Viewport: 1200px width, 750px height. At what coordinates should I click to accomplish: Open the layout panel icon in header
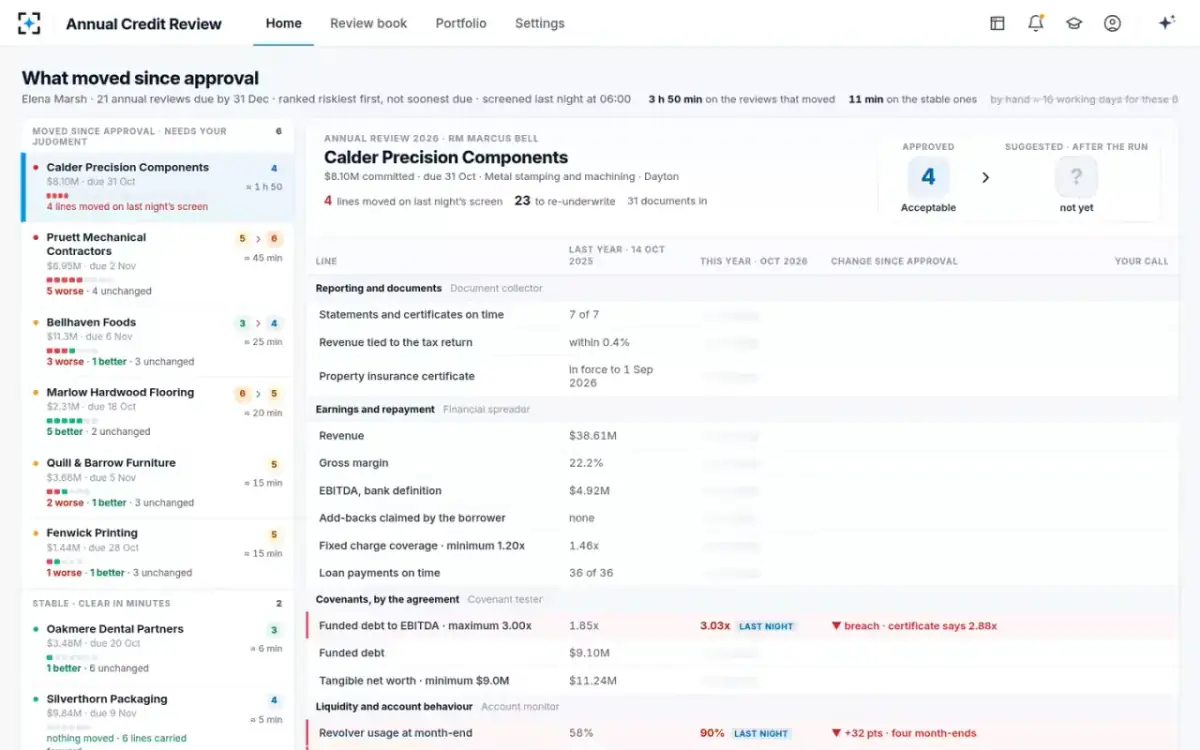(997, 23)
